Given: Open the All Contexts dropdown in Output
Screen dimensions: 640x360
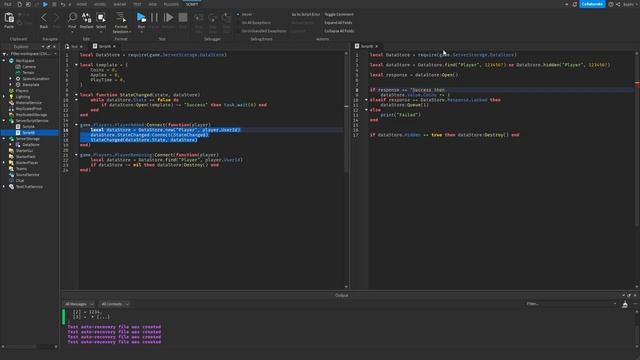Looking at the screenshot, I should coord(115,304).
